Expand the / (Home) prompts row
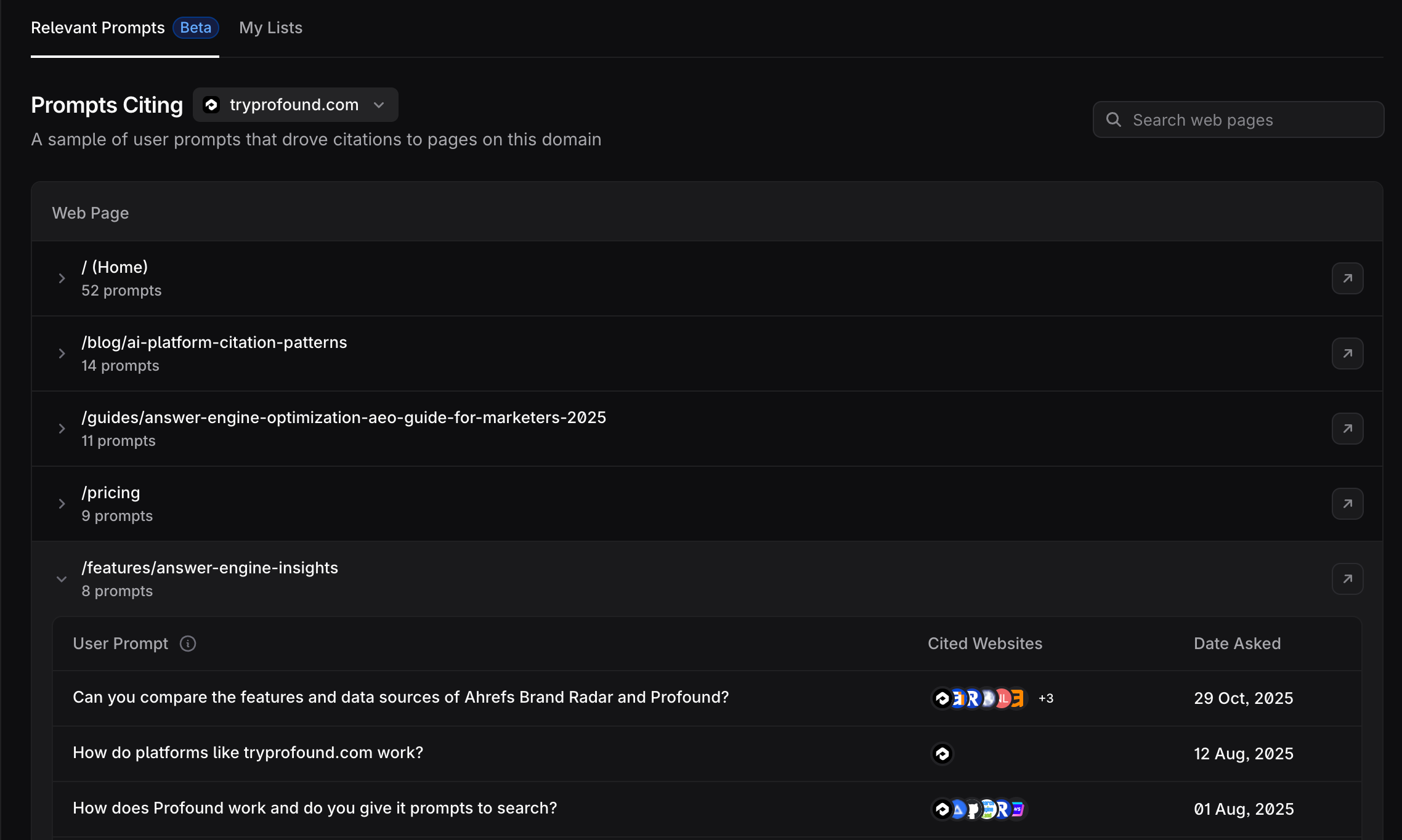 pos(62,278)
